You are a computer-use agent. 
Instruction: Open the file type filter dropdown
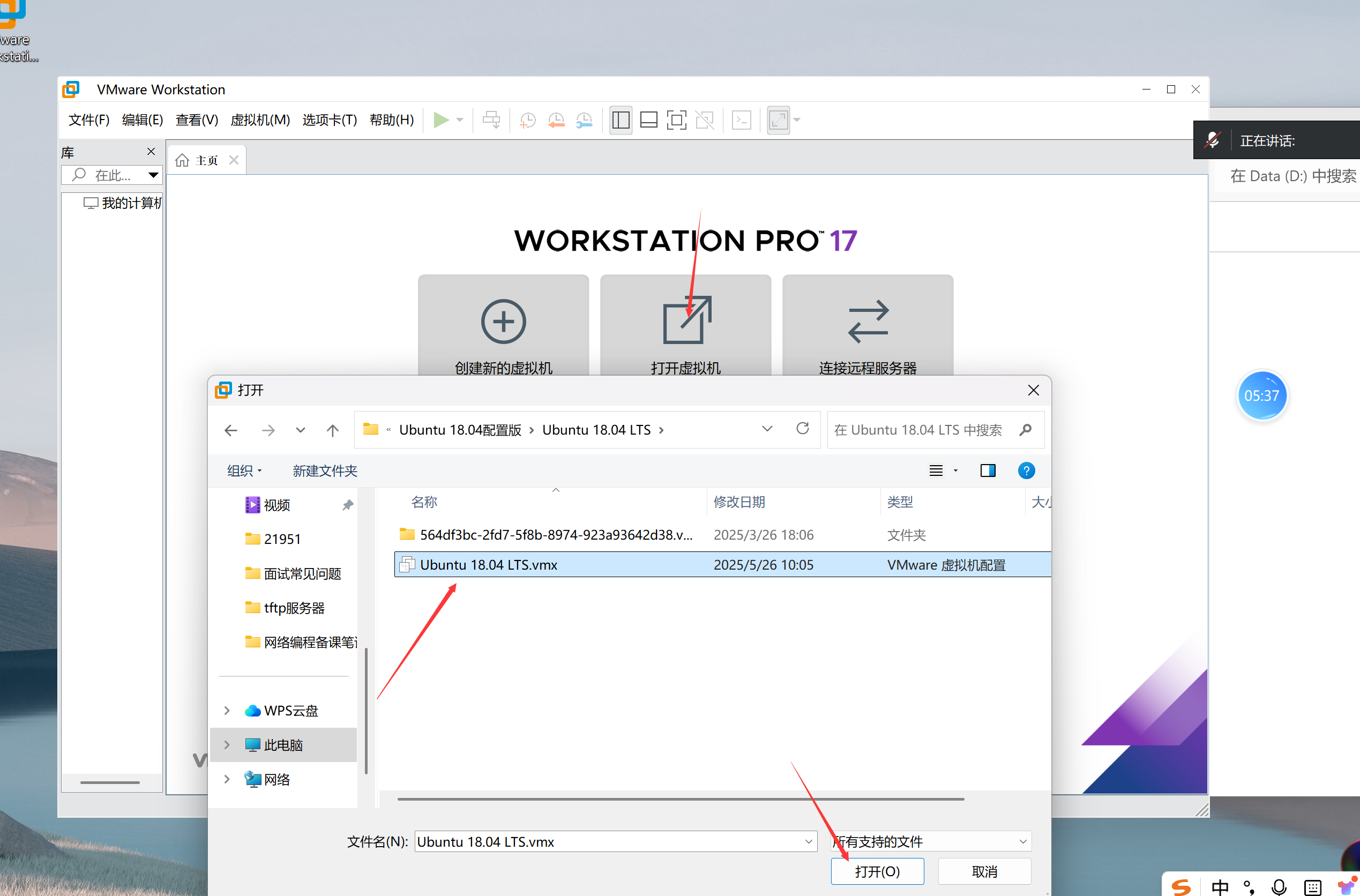point(931,841)
